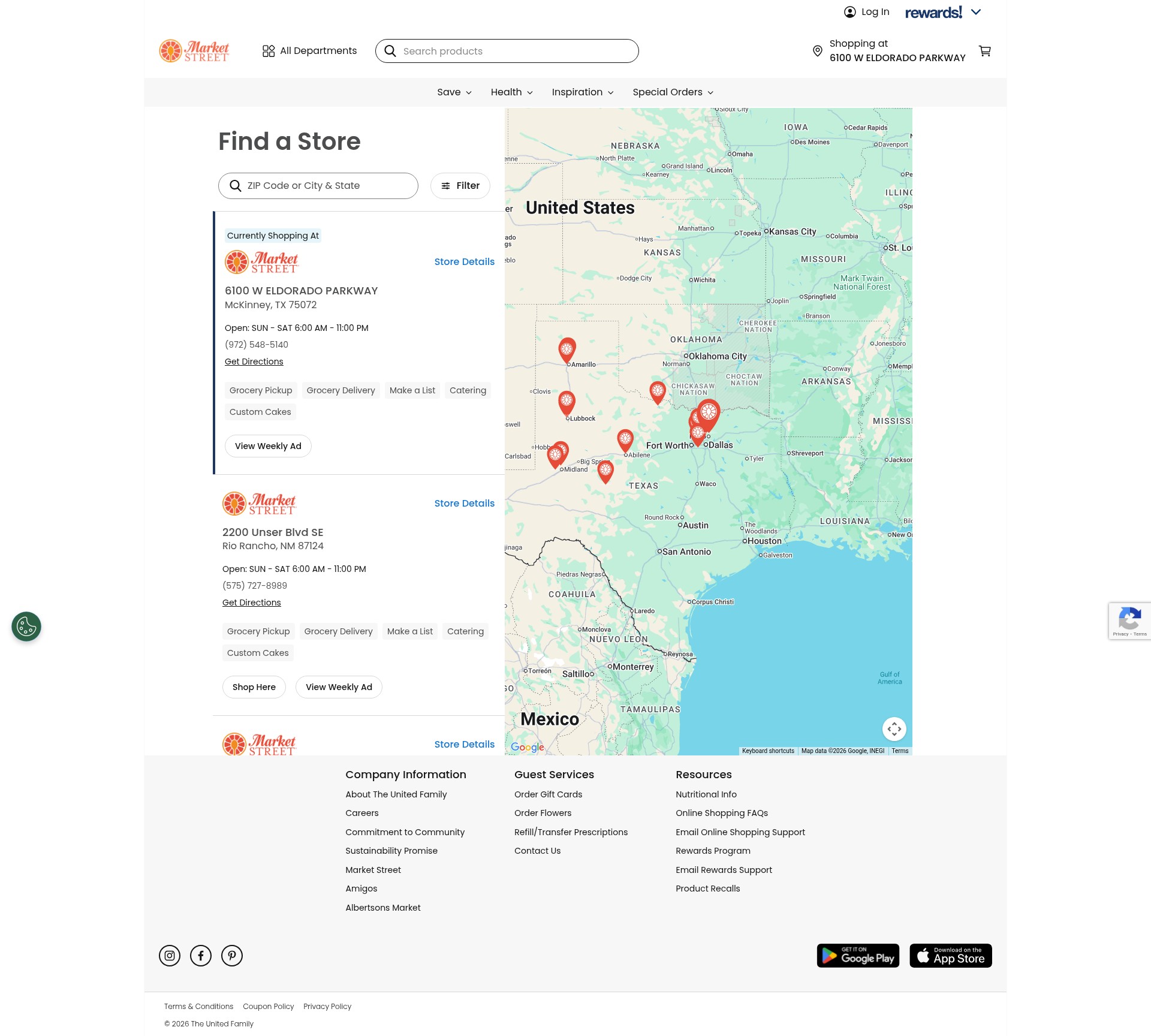
Task: View Weekly Ad for McKinney store
Action: [x=268, y=446]
